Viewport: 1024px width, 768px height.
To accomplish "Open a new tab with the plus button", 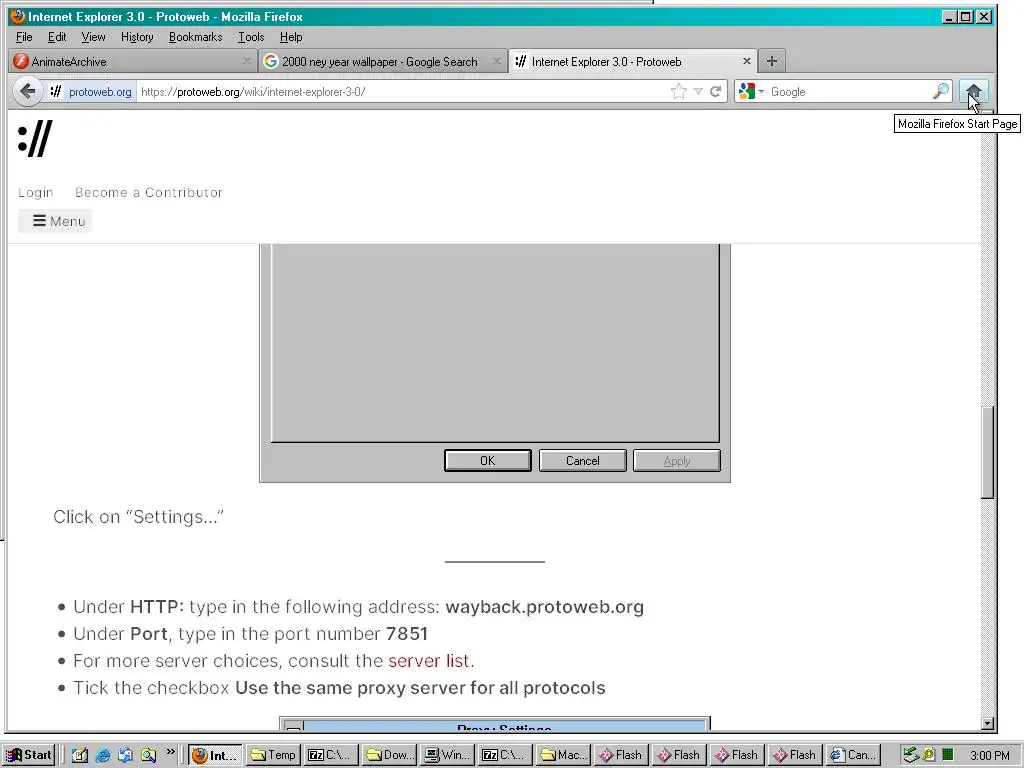I will [x=771, y=61].
